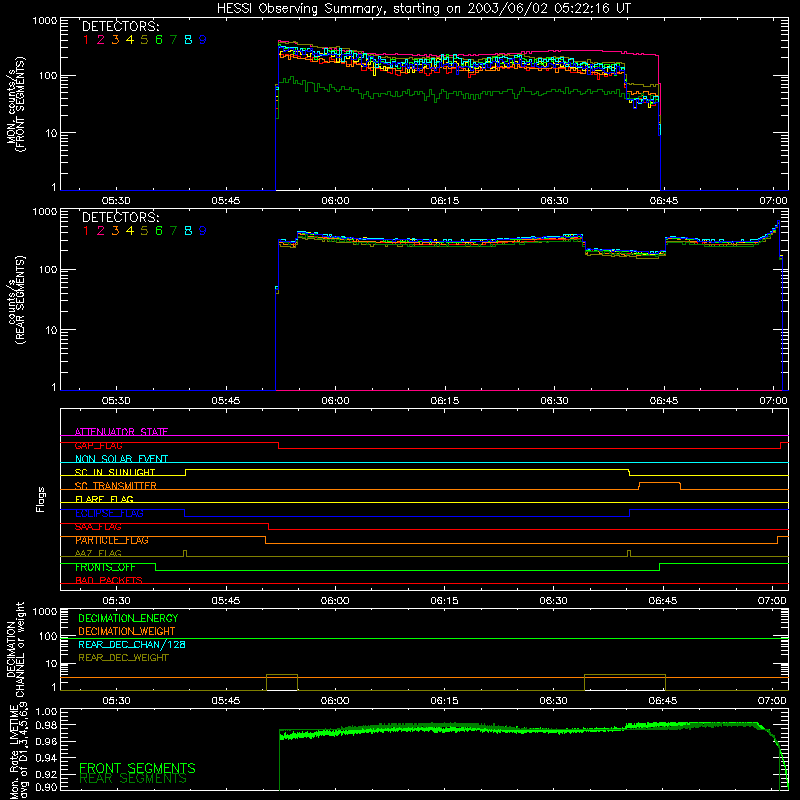800x800 pixels.
Task: Click the SC_TRANSMITTER flag label
Action: (116, 486)
